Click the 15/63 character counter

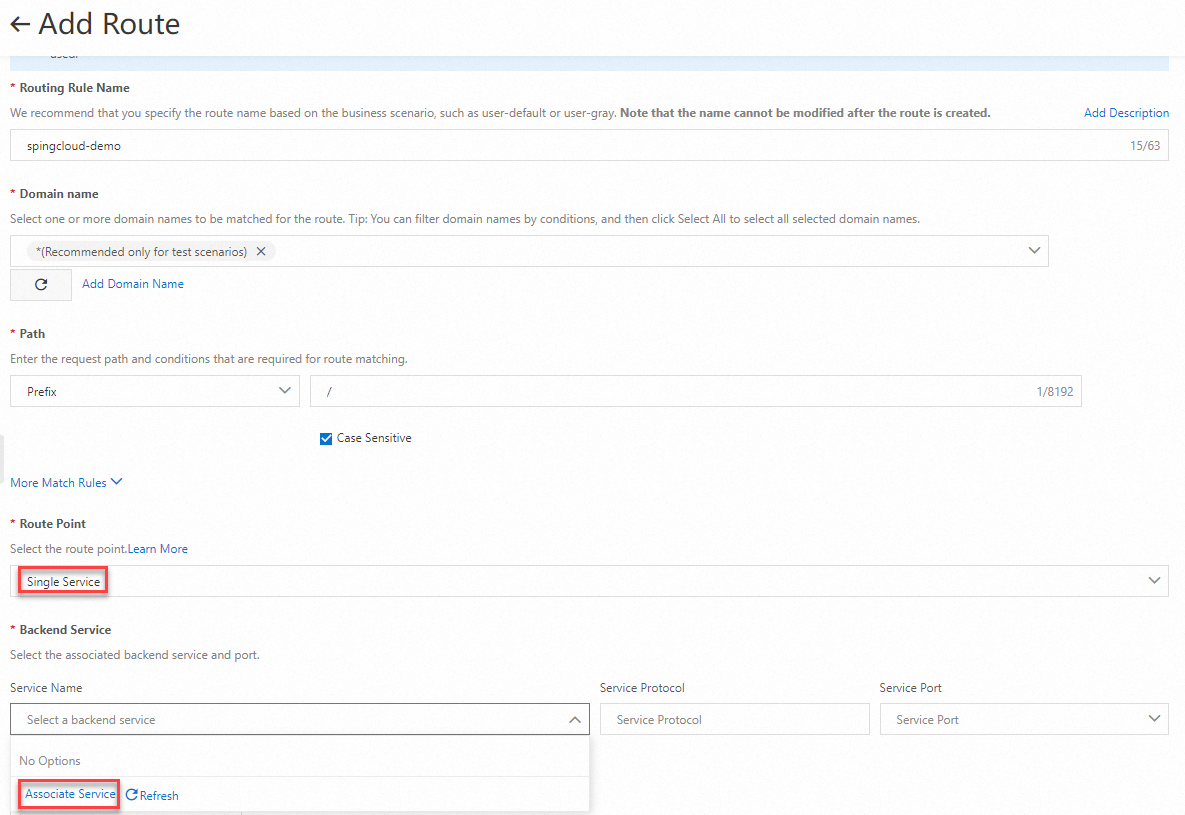pyautogui.click(x=1145, y=145)
